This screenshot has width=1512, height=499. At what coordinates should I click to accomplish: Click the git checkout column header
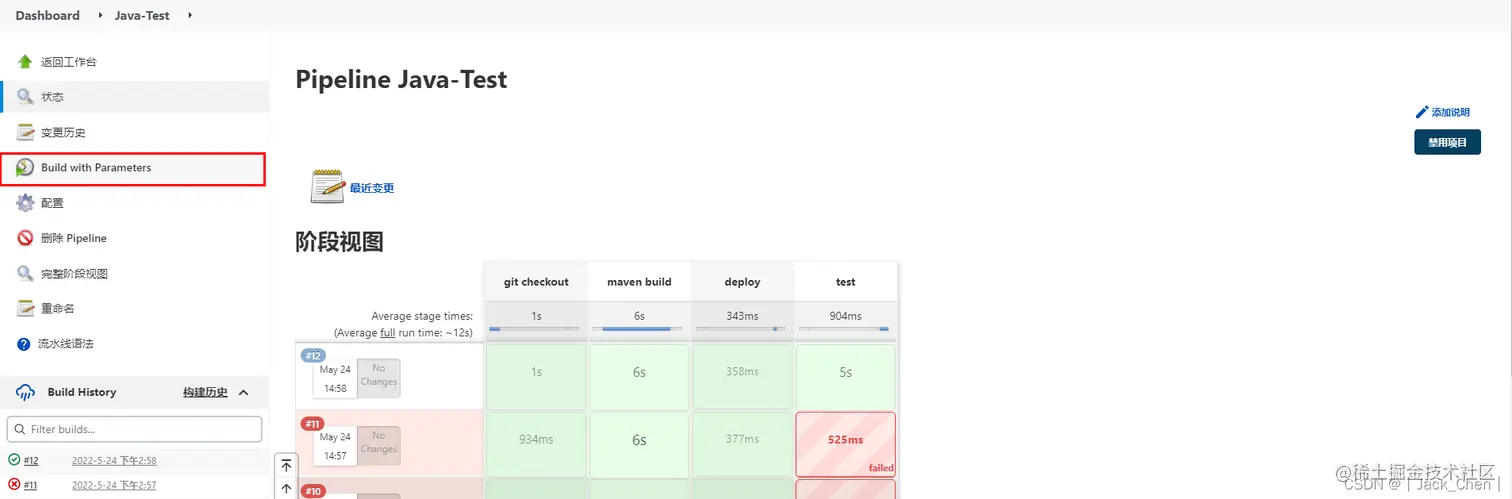tap(536, 282)
